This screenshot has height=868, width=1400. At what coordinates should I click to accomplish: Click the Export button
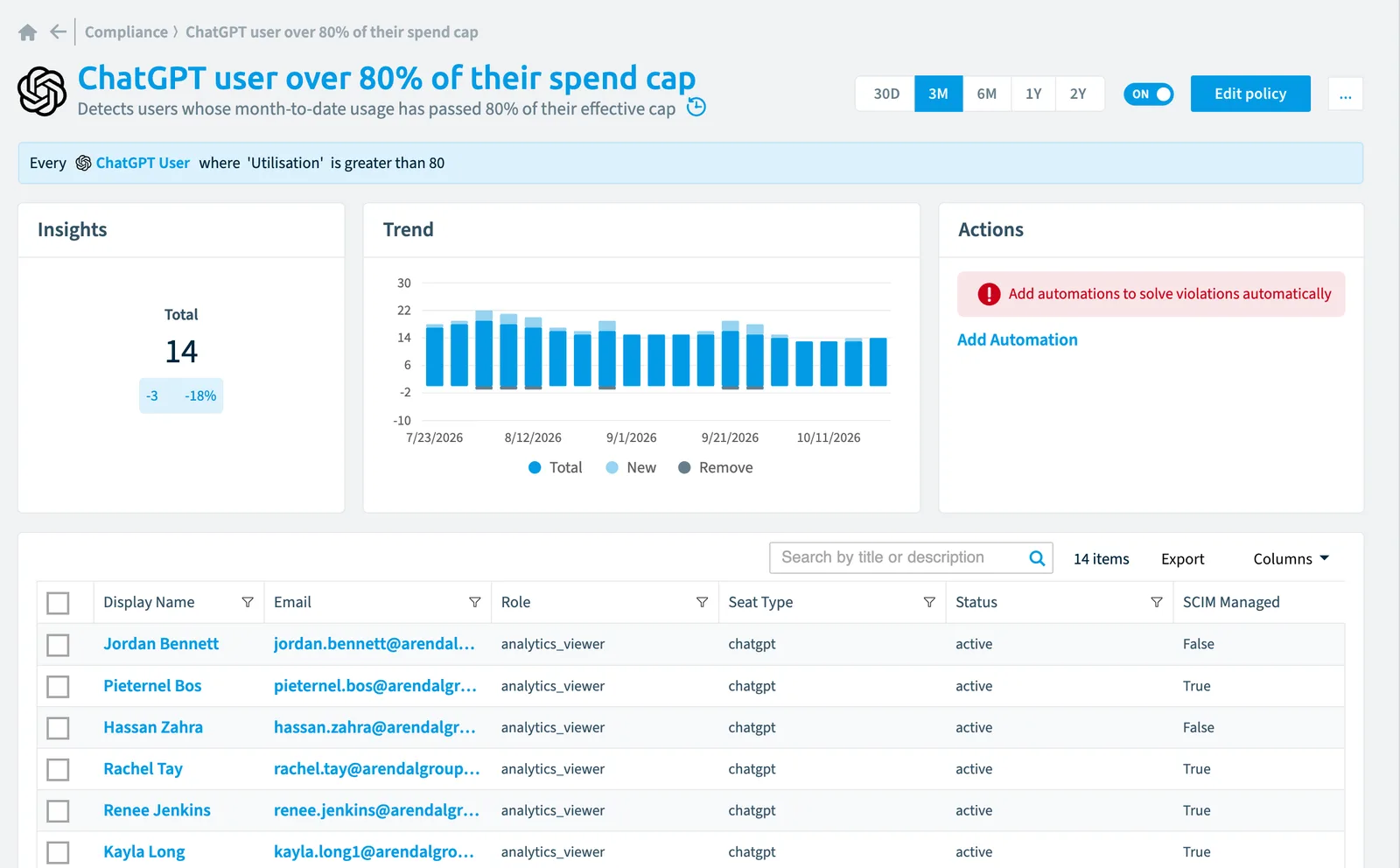pyautogui.click(x=1183, y=559)
